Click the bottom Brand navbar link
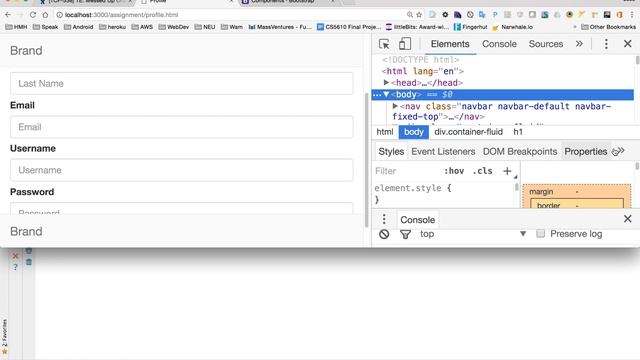 tap(26, 231)
